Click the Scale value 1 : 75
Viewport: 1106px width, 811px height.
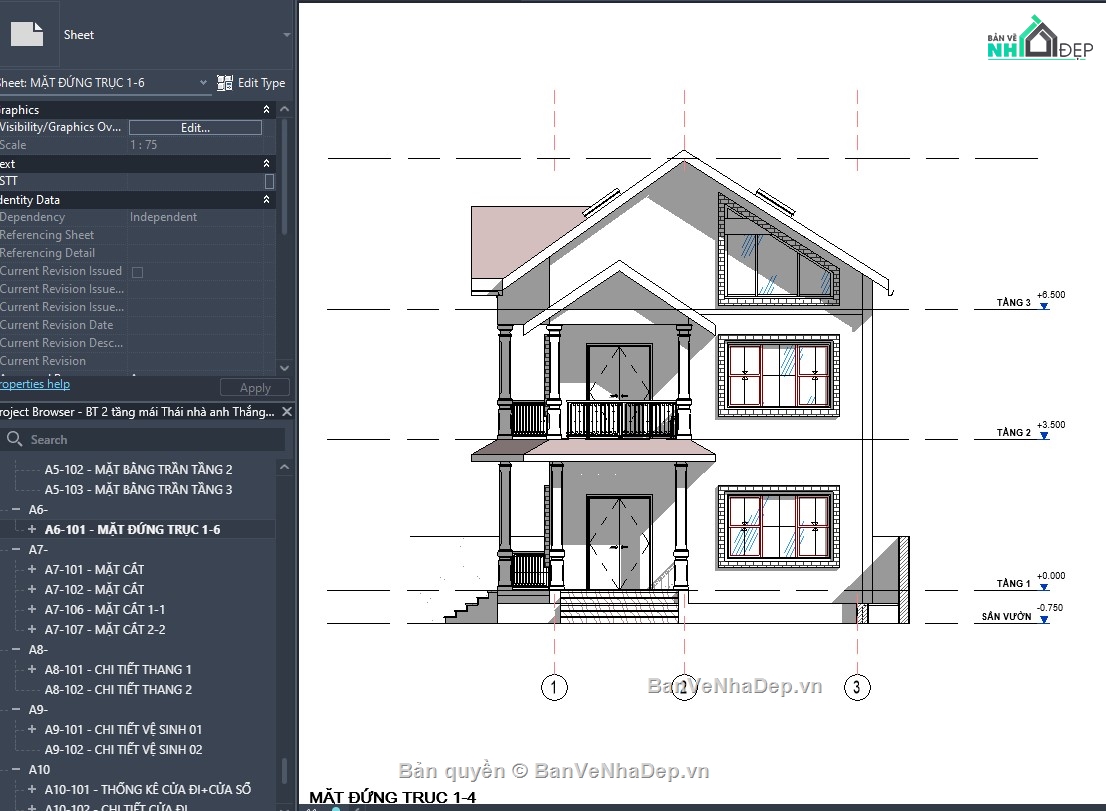point(143,145)
